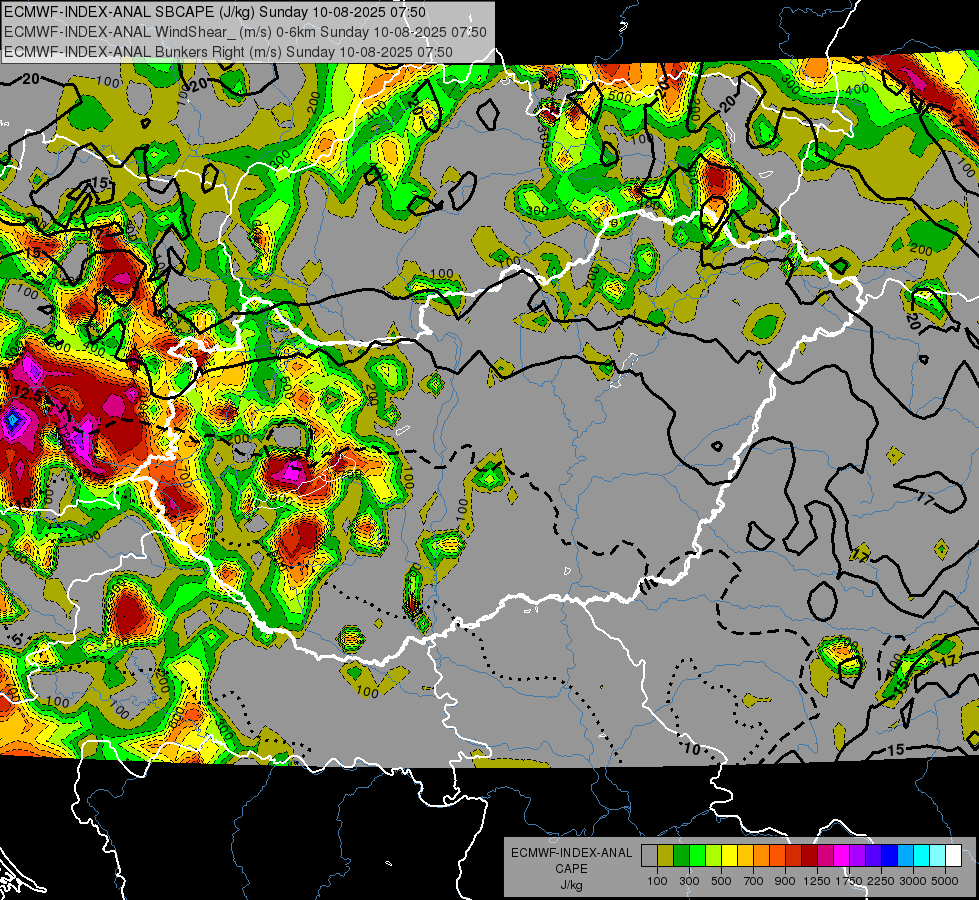Click the pure yellow legend swatch

point(729,855)
